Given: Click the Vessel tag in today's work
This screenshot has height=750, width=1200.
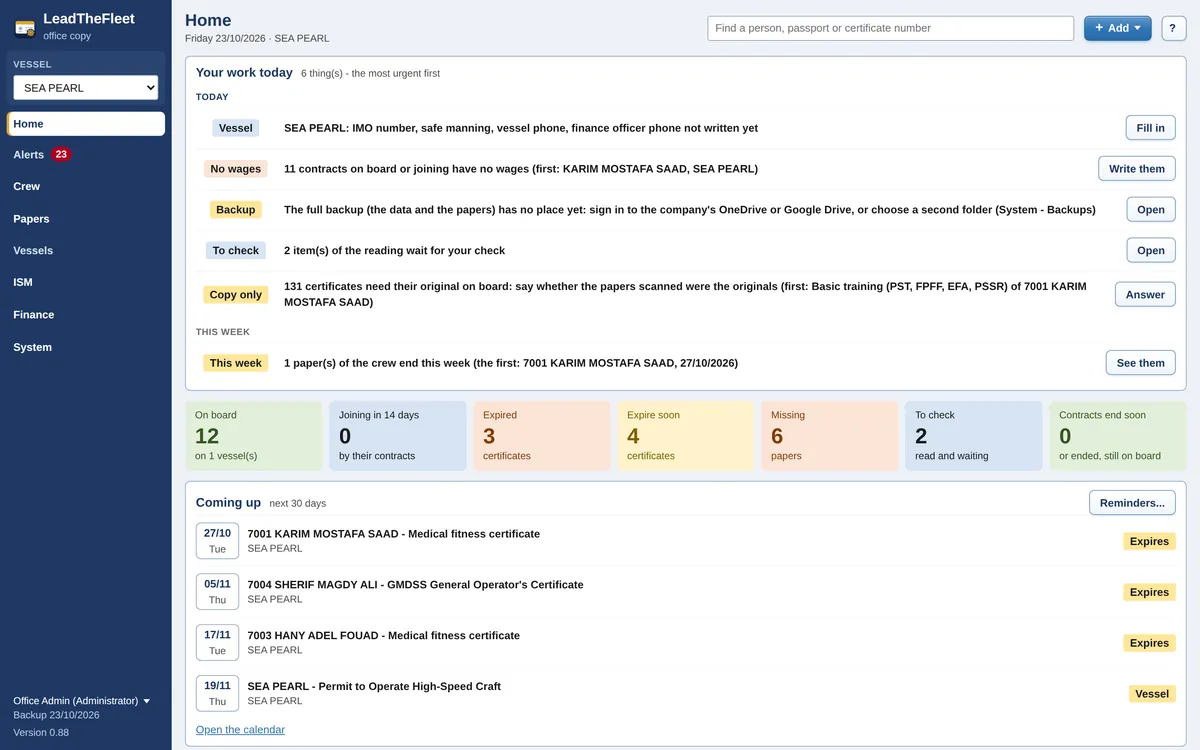Looking at the screenshot, I should tap(236, 128).
